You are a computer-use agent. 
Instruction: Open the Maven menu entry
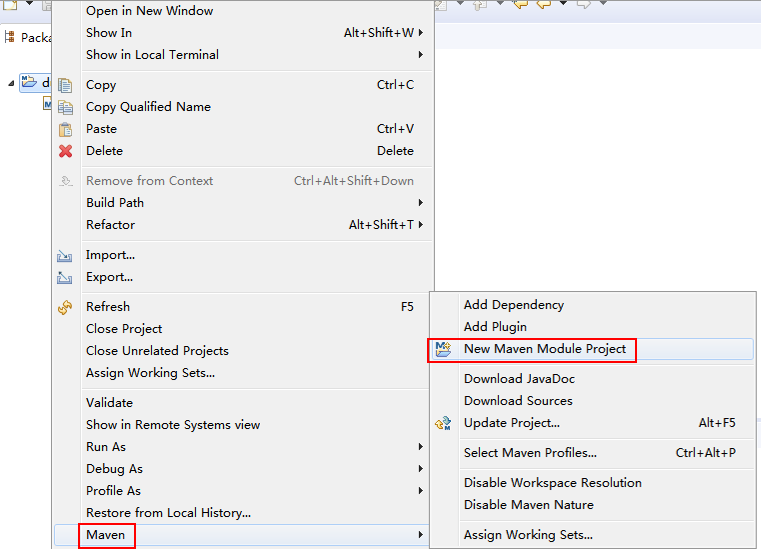pyautogui.click(x=243, y=535)
